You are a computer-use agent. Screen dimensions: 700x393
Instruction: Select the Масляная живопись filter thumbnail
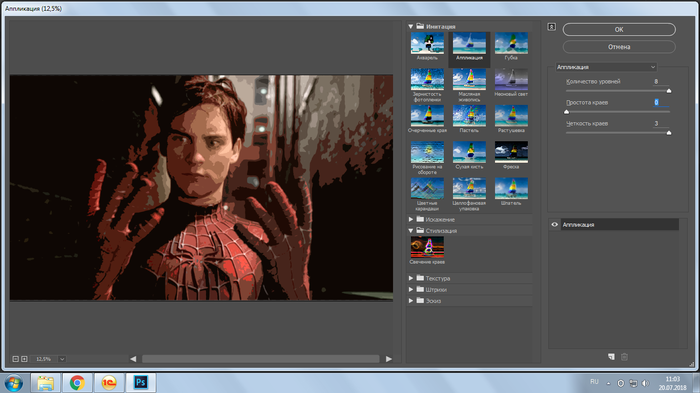(469, 79)
